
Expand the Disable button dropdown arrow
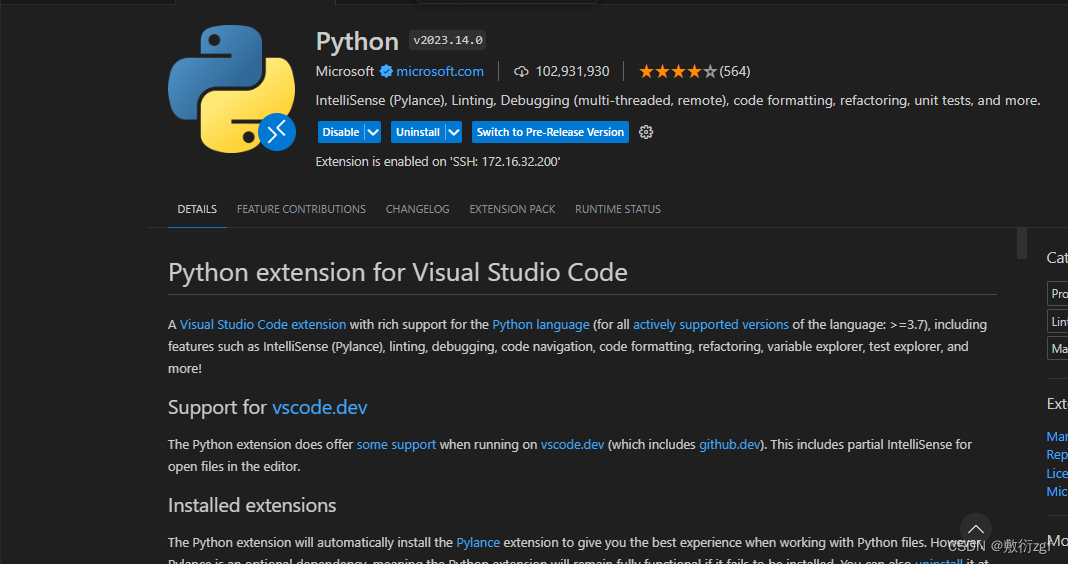click(x=373, y=132)
